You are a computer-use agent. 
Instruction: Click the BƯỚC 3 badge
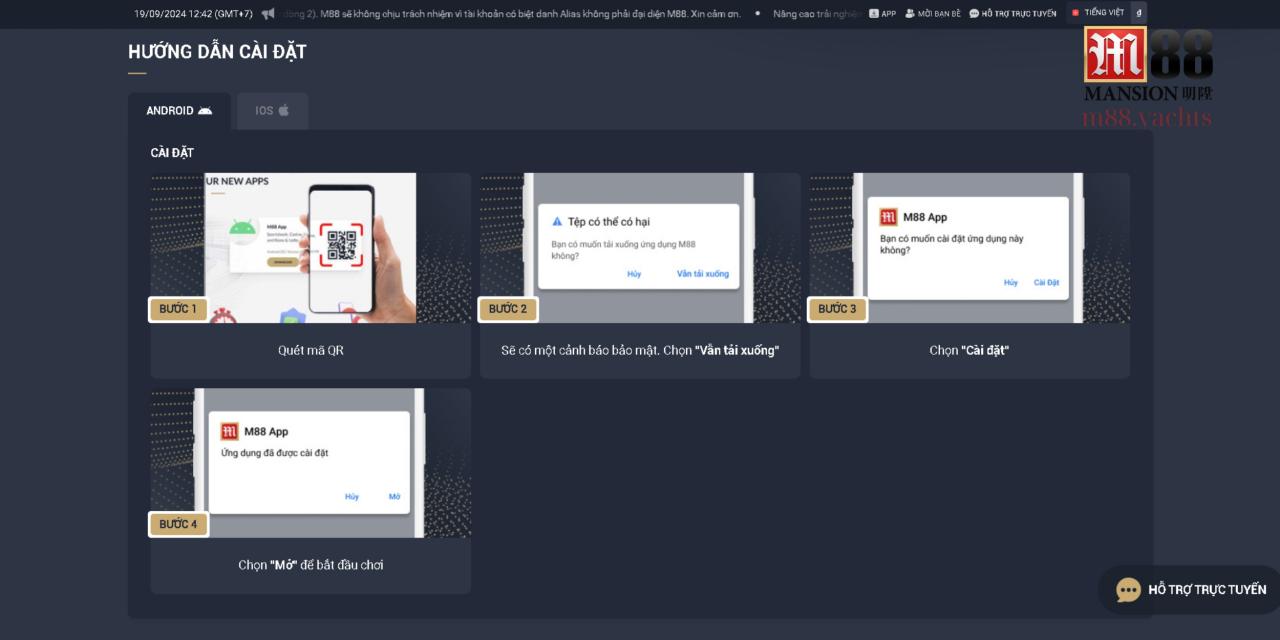[x=837, y=309]
